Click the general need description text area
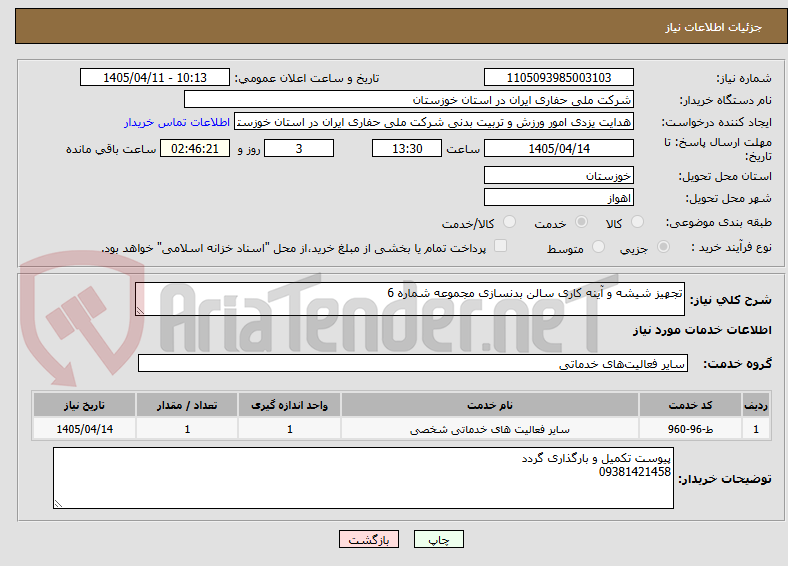The width and height of the screenshot is (788, 566). pos(410,299)
